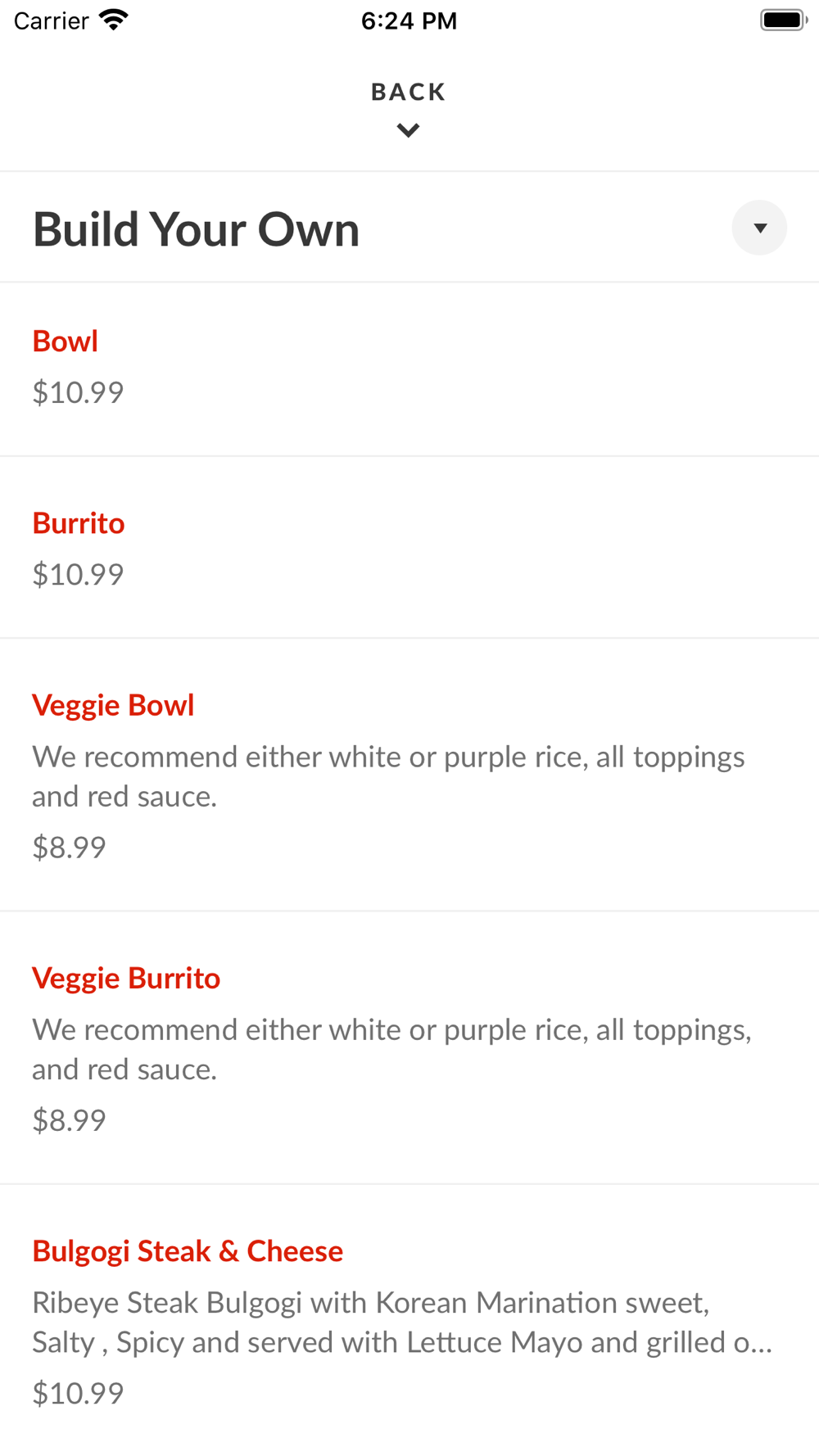Click the battery indicator icon
The width and height of the screenshot is (819, 1456).
click(783, 20)
